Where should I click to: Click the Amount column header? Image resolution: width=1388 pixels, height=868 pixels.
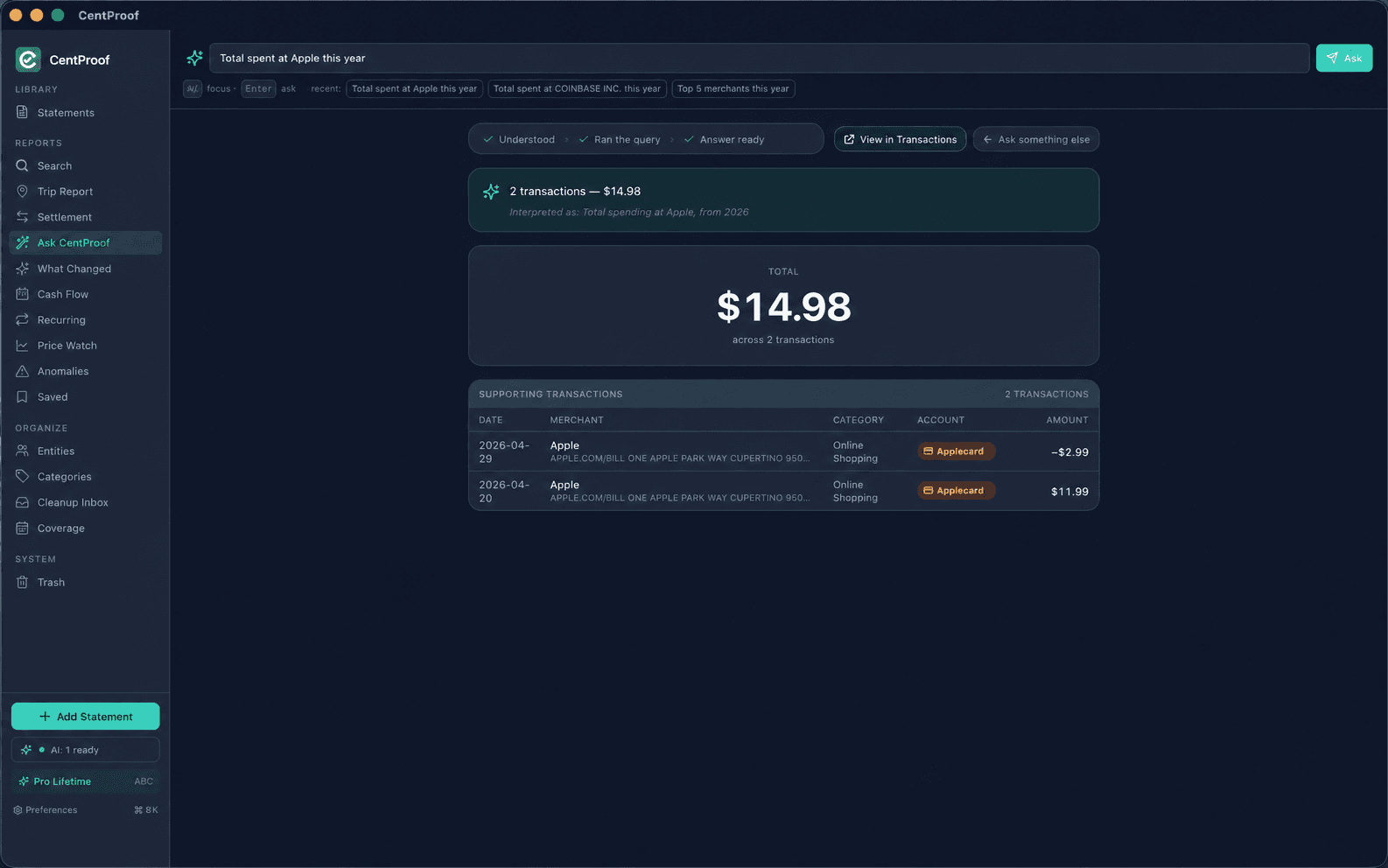tap(1067, 420)
